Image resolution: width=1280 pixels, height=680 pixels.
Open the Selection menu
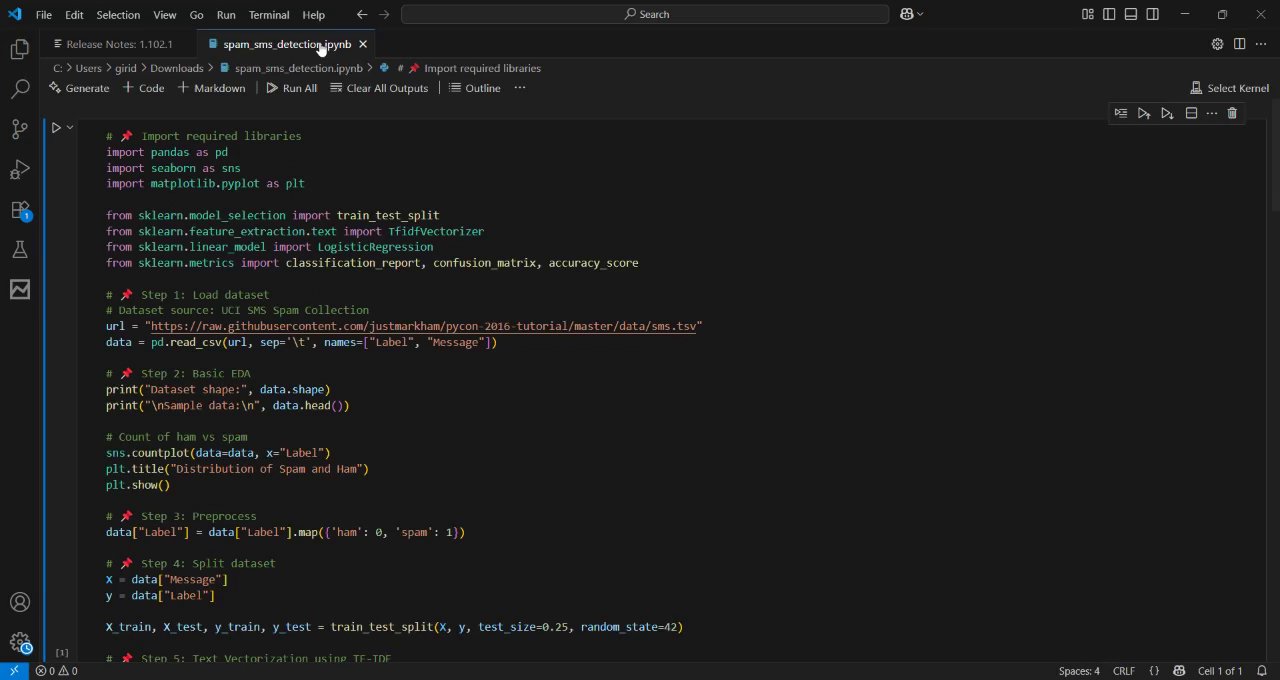(x=118, y=15)
